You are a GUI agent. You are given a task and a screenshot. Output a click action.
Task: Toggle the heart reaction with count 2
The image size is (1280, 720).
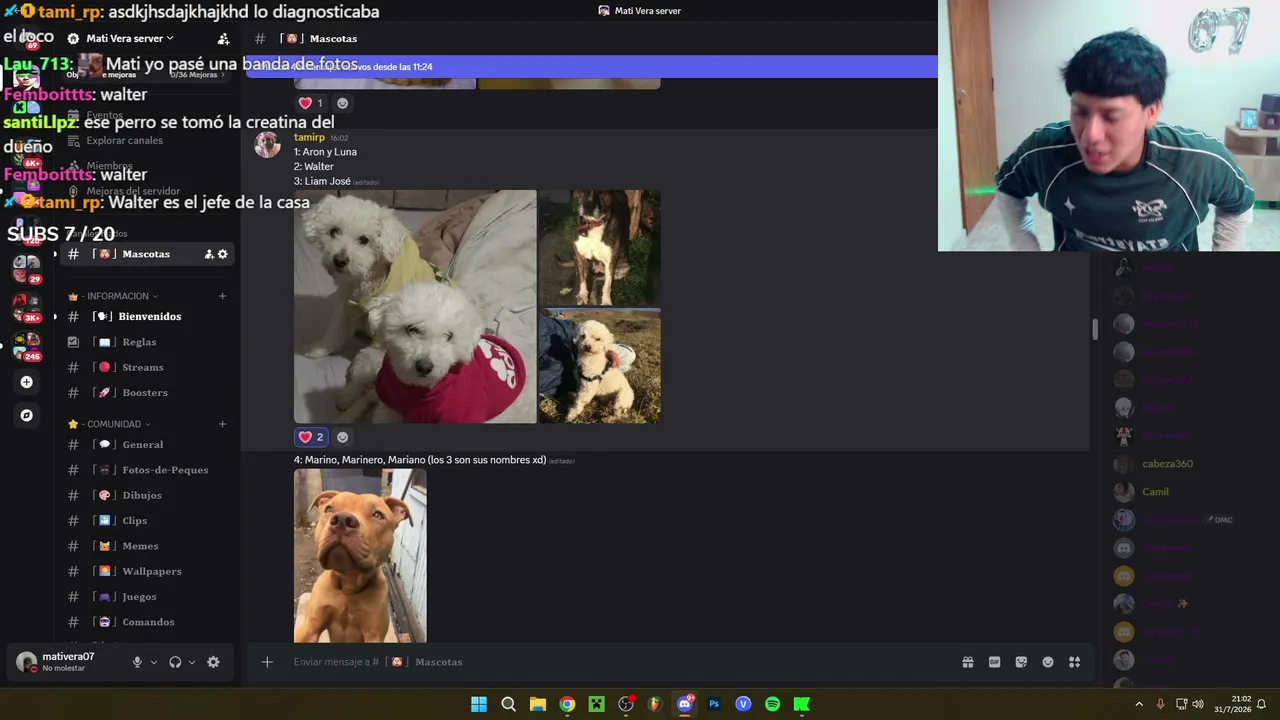pyautogui.click(x=311, y=437)
